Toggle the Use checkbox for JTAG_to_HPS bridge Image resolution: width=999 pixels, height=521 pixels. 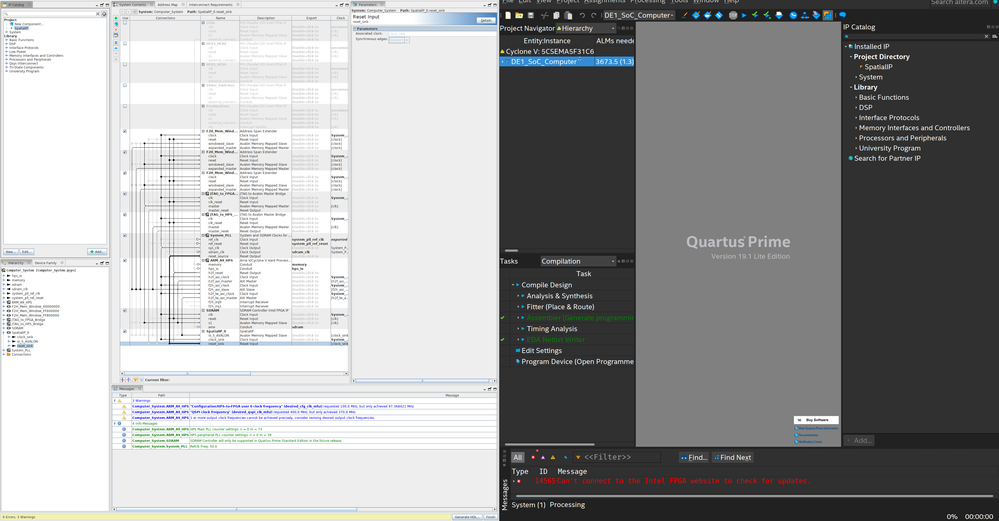(x=125, y=215)
